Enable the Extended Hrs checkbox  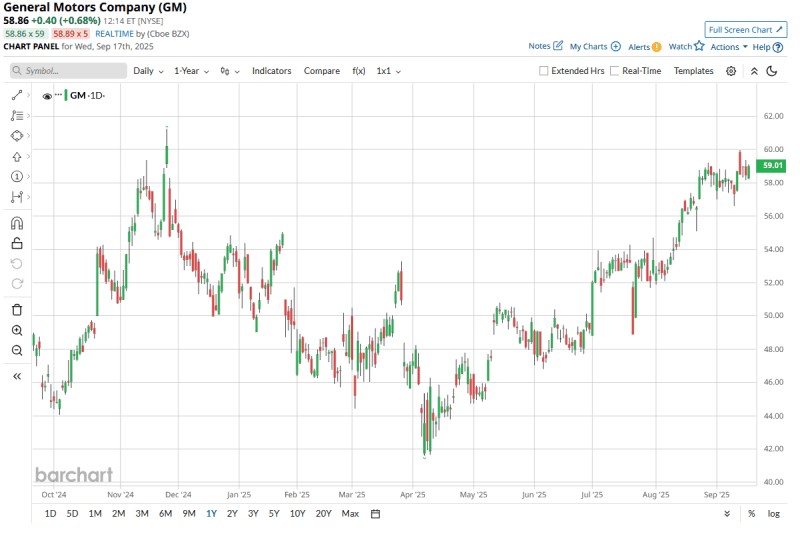pos(544,71)
